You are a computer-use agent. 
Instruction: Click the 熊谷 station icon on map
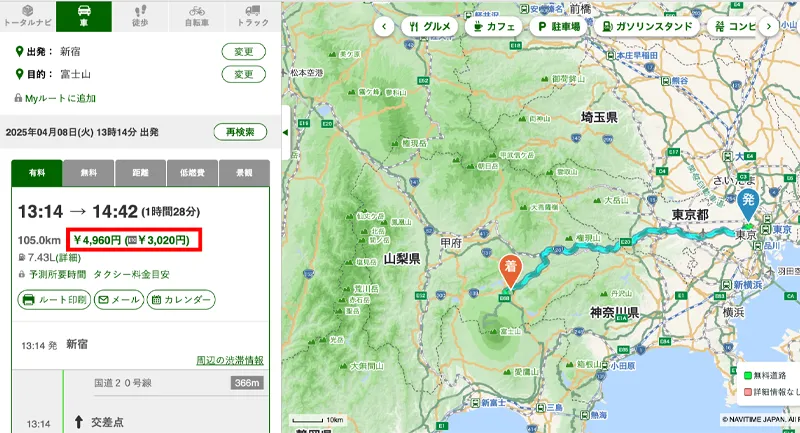point(666,80)
